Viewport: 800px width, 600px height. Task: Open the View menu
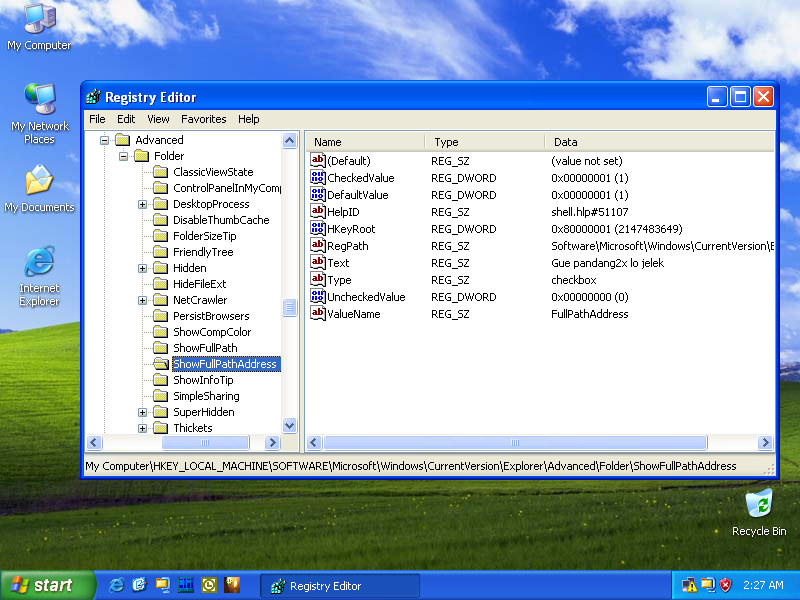(158, 119)
